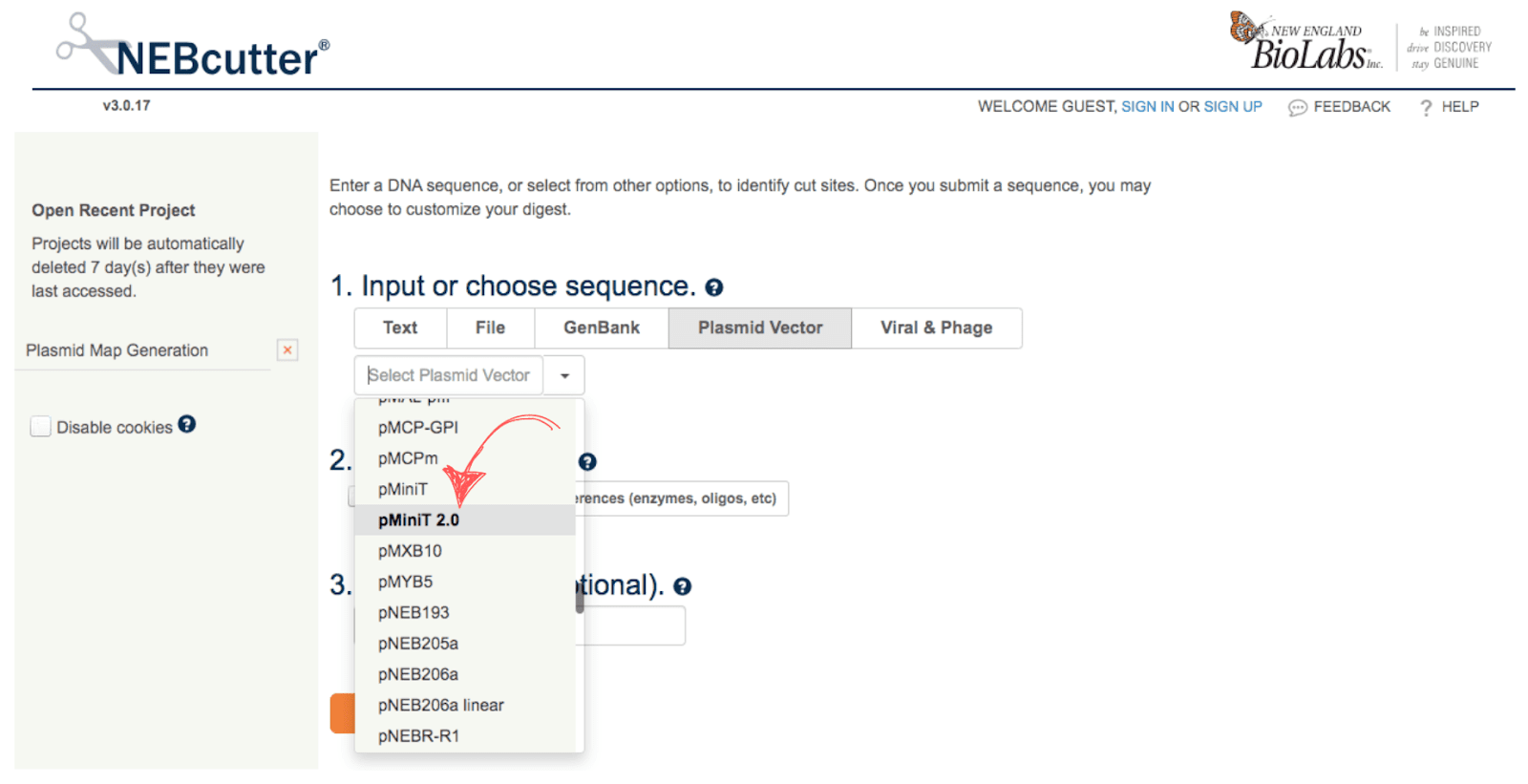Click help icon beside Input or choose sequence

click(x=713, y=287)
